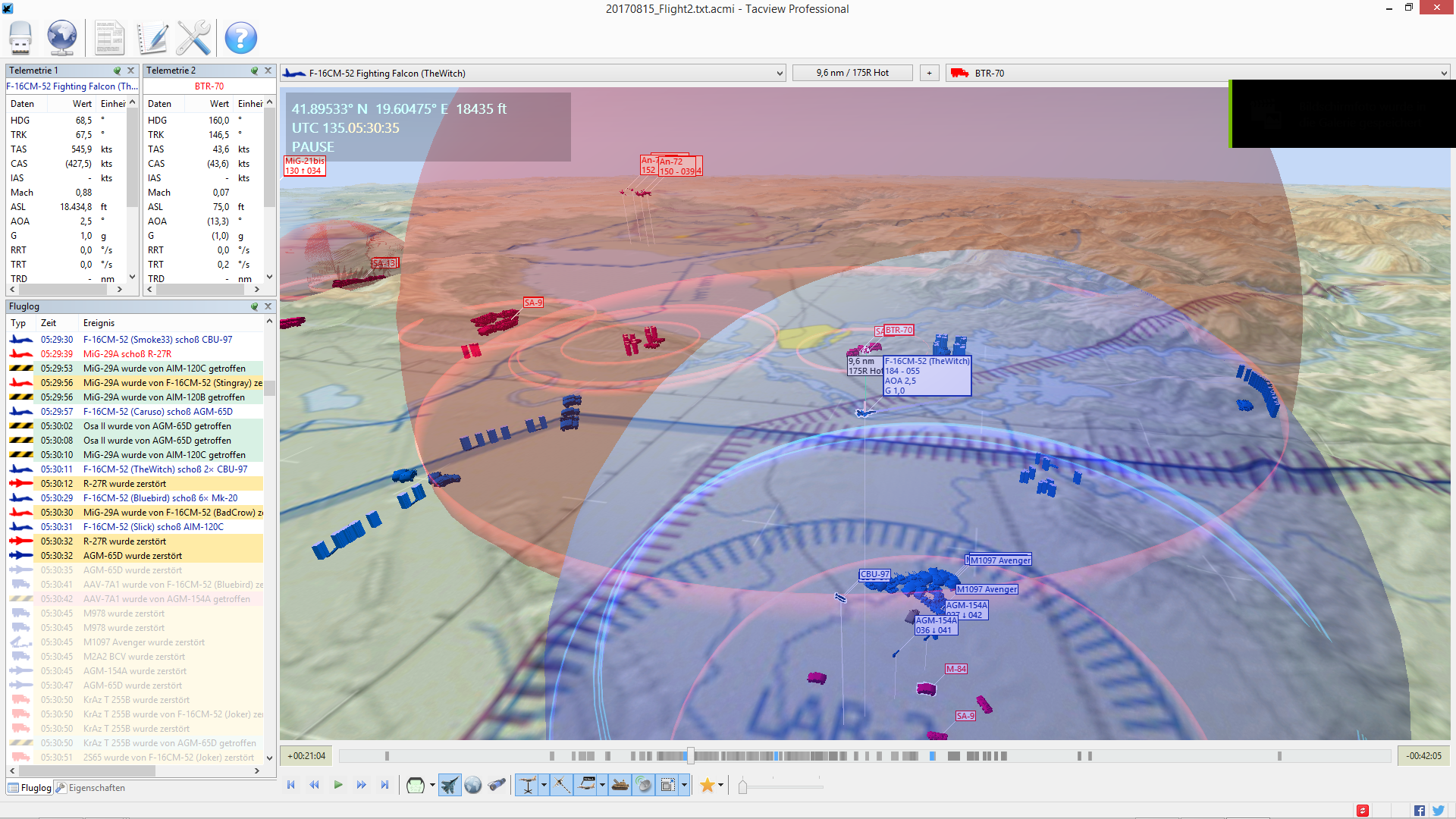Open the altitude pole display dropdown arrow
Screen dimensions: 1456x819
(544, 786)
